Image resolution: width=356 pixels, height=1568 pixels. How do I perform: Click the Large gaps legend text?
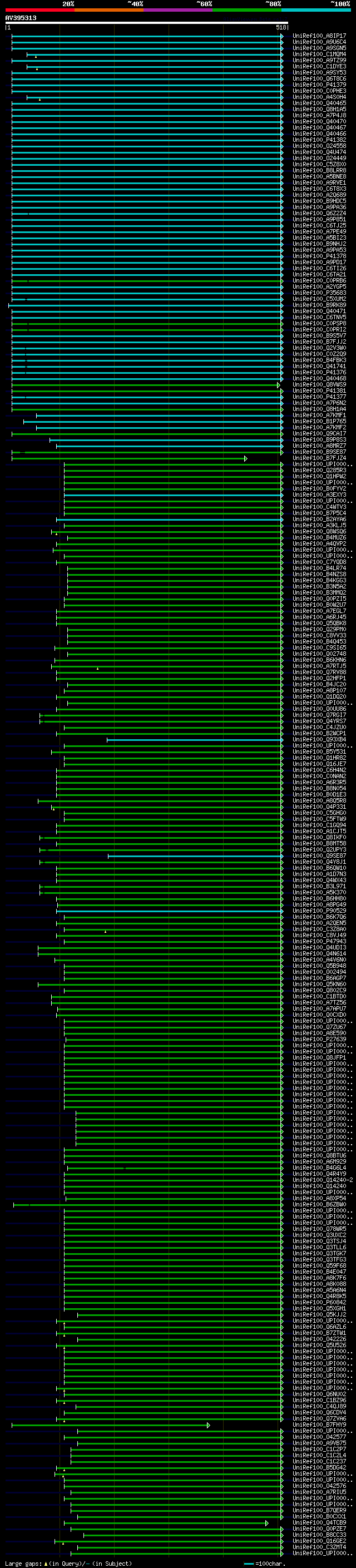pos(68,1564)
